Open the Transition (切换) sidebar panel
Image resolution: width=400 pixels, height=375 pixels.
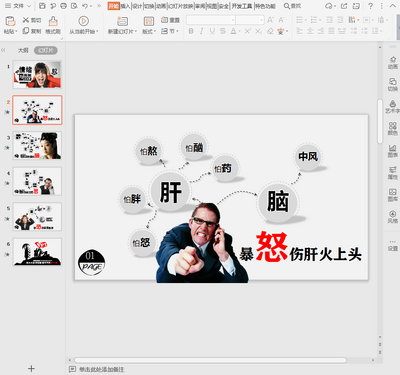pos(393,84)
